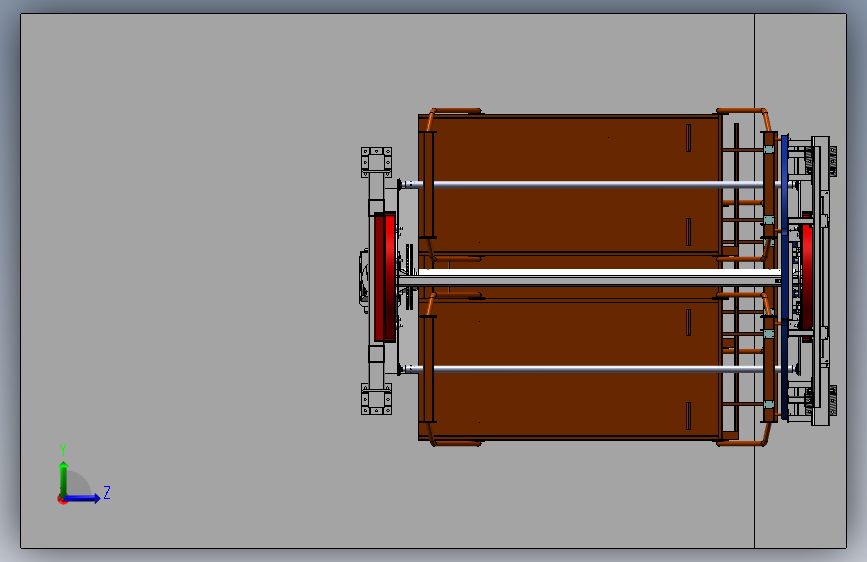Click the blue Z axis arrow of triad
Viewport: 867px width, 562px height.
point(83,498)
